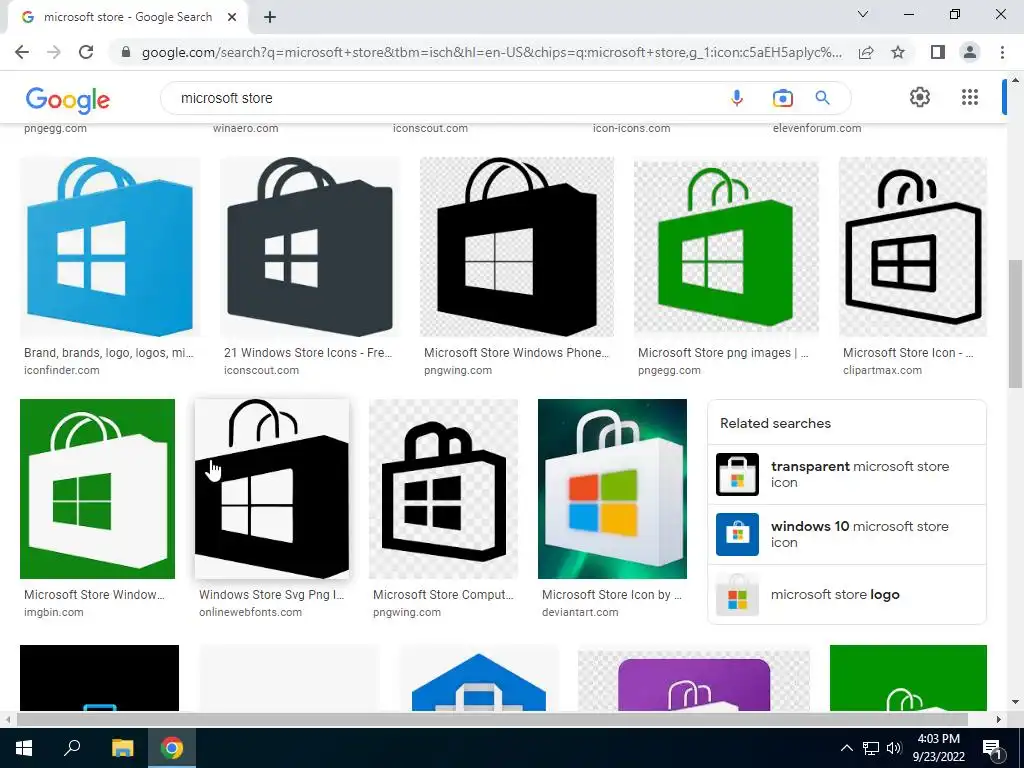The width and height of the screenshot is (1024, 768).
Task: Open pngwing.com link under Windows Phone image
Action: coord(458,370)
